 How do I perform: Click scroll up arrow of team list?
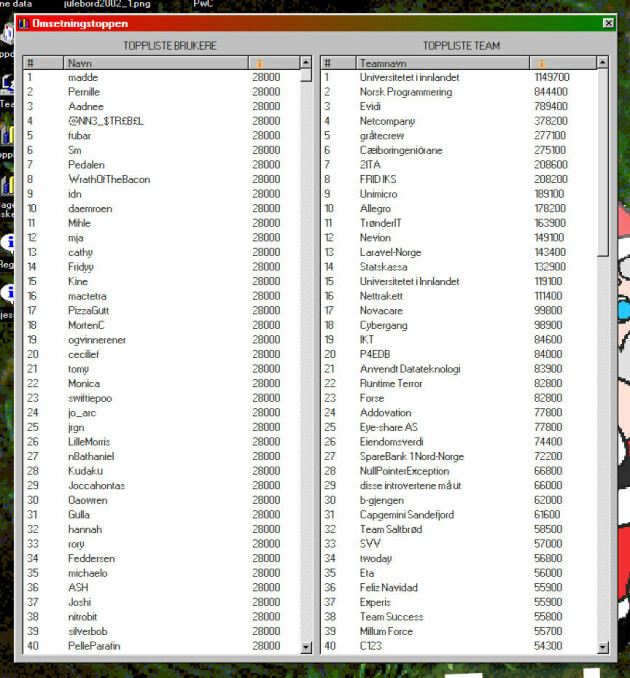(603, 63)
